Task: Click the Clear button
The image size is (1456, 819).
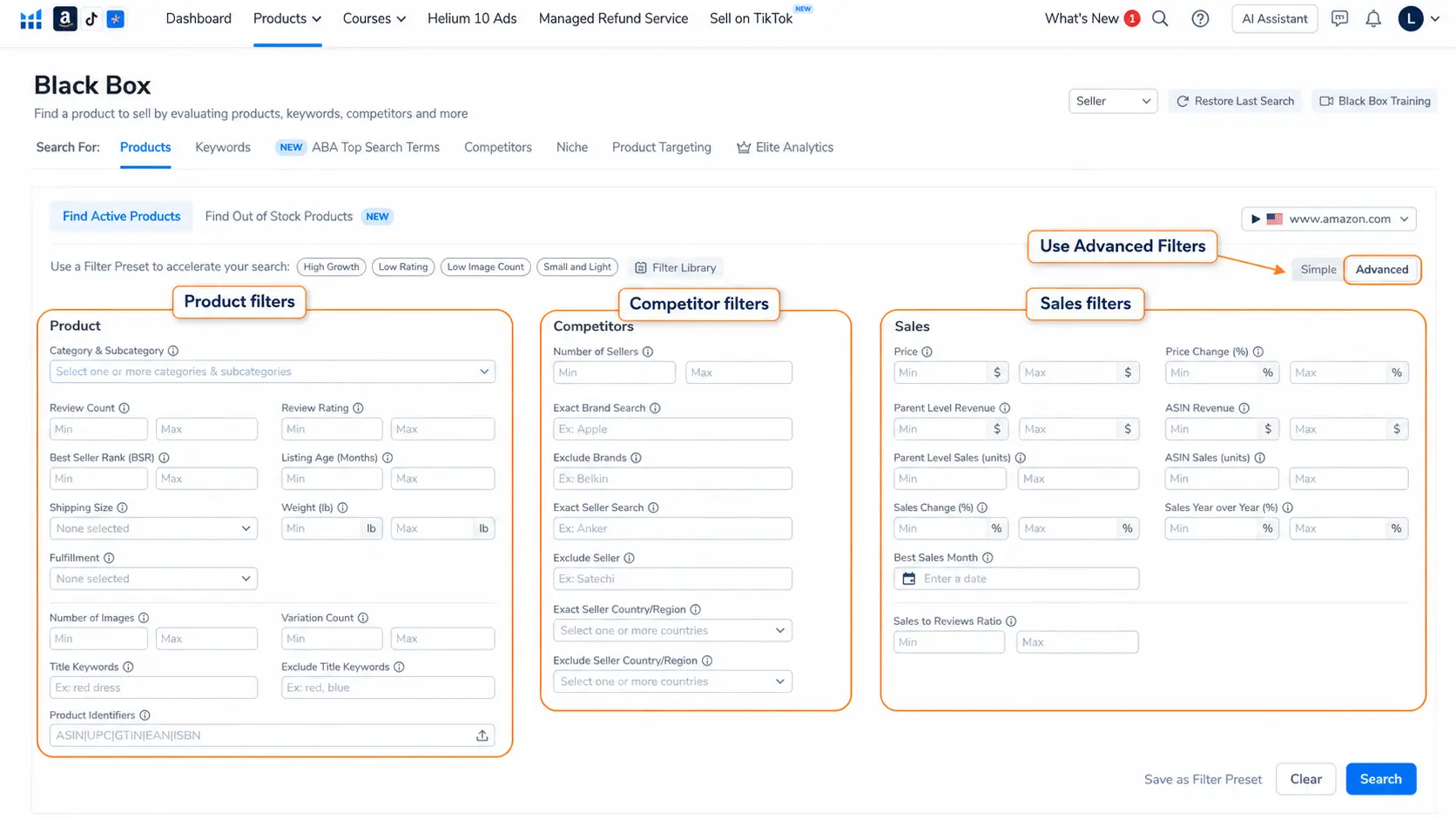Action: [1306, 779]
